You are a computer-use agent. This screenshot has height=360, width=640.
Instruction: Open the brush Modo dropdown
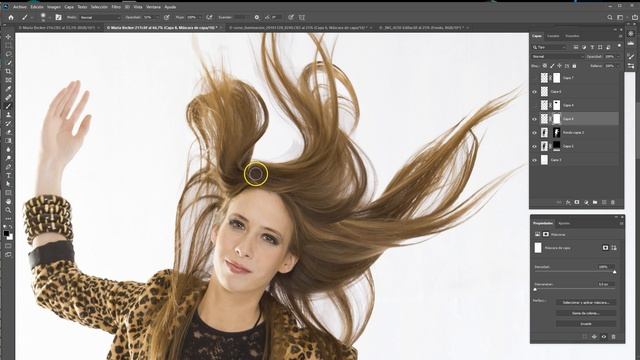coord(100,18)
